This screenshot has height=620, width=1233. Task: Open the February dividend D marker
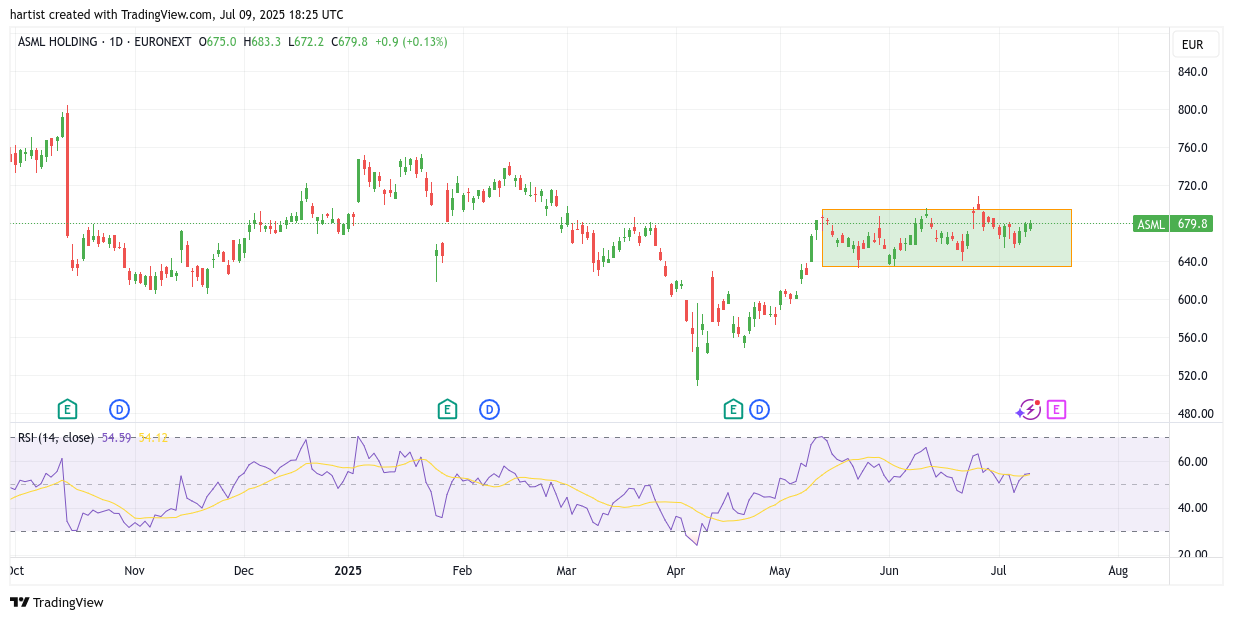pyautogui.click(x=489, y=409)
